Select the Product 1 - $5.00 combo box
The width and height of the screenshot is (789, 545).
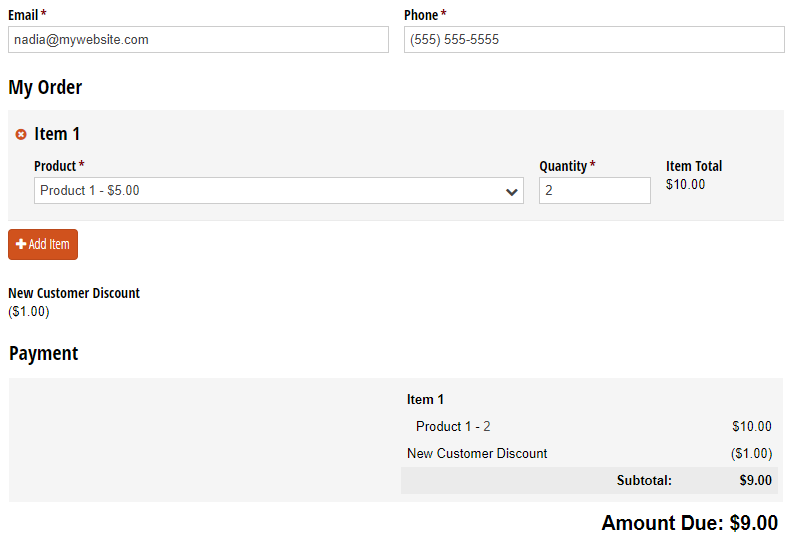(x=279, y=191)
